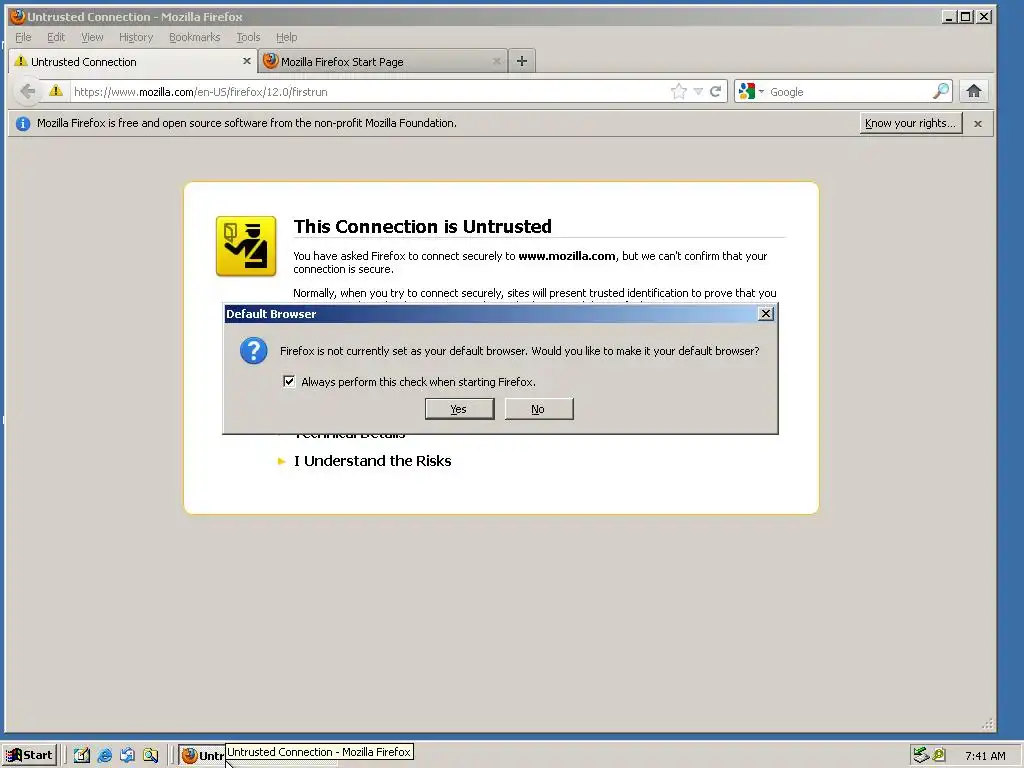Open the Tools menu
Image resolution: width=1024 pixels, height=768 pixels.
[x=248, y=37]
